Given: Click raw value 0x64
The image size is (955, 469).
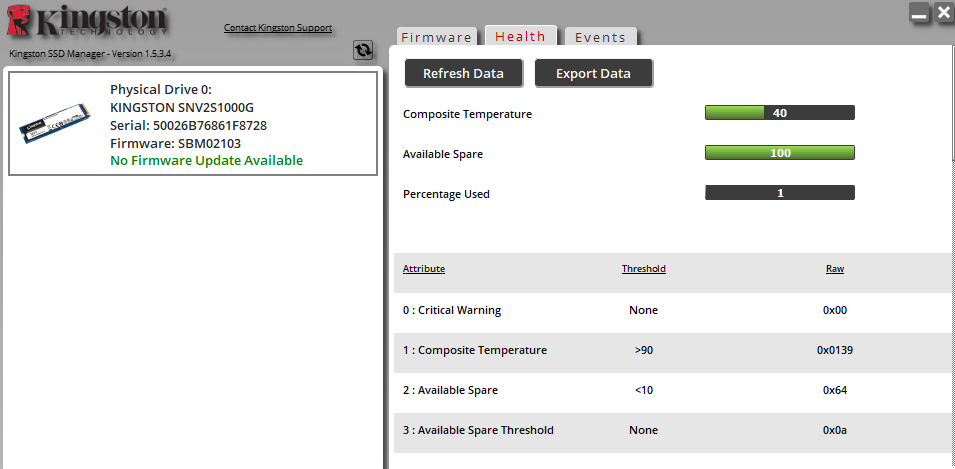Looking at the screenshot, I should [x=835, y=390].
